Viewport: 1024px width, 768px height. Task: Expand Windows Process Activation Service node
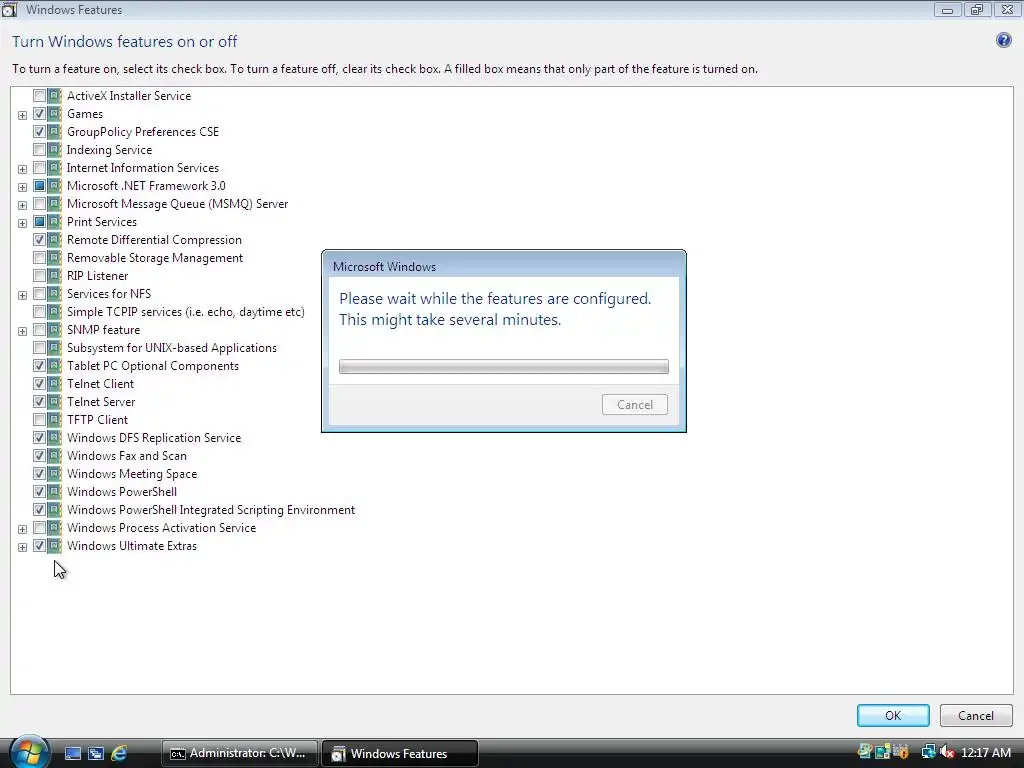[x=22, y=529]
